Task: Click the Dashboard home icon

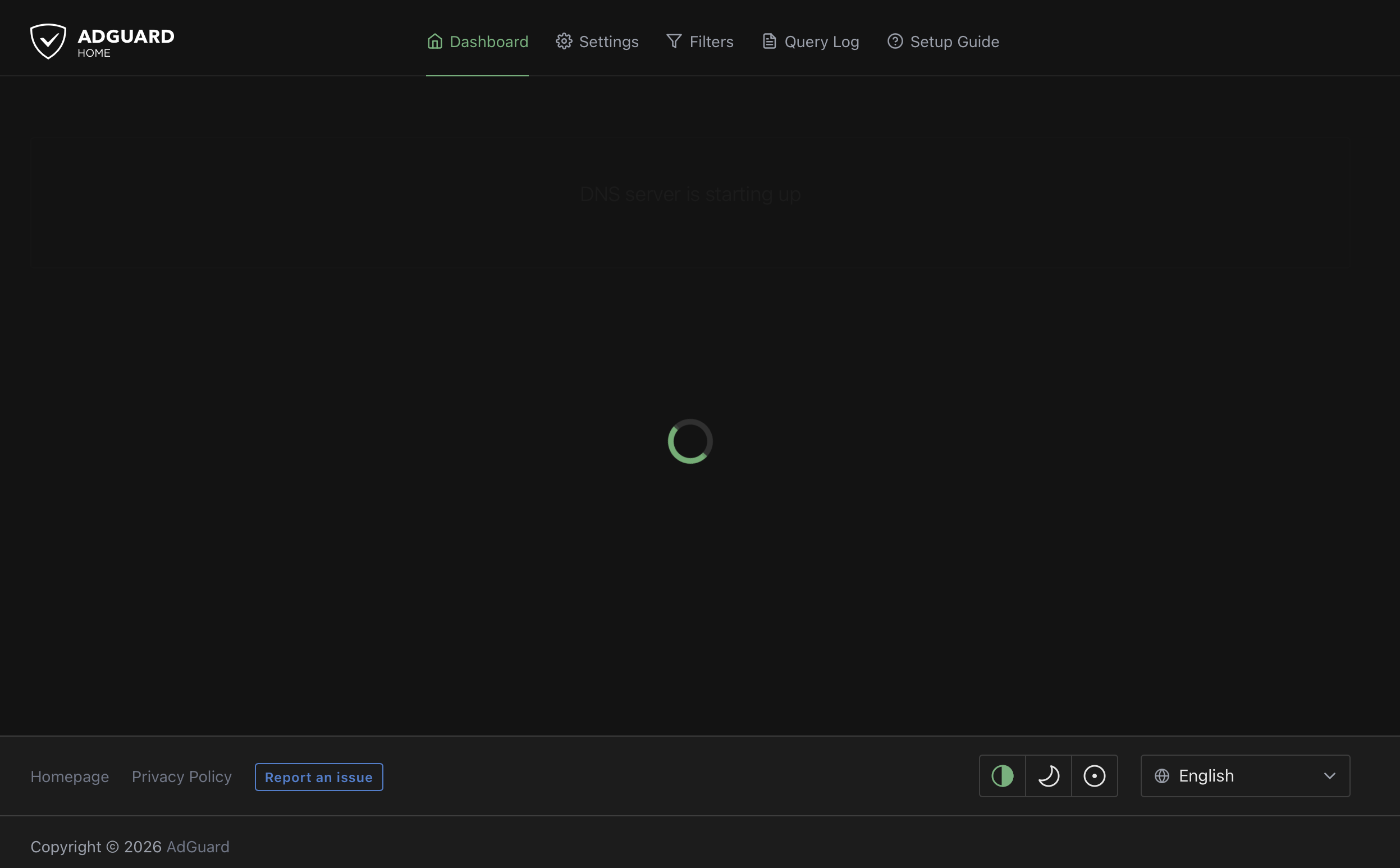Action: (x=434, y=42)
